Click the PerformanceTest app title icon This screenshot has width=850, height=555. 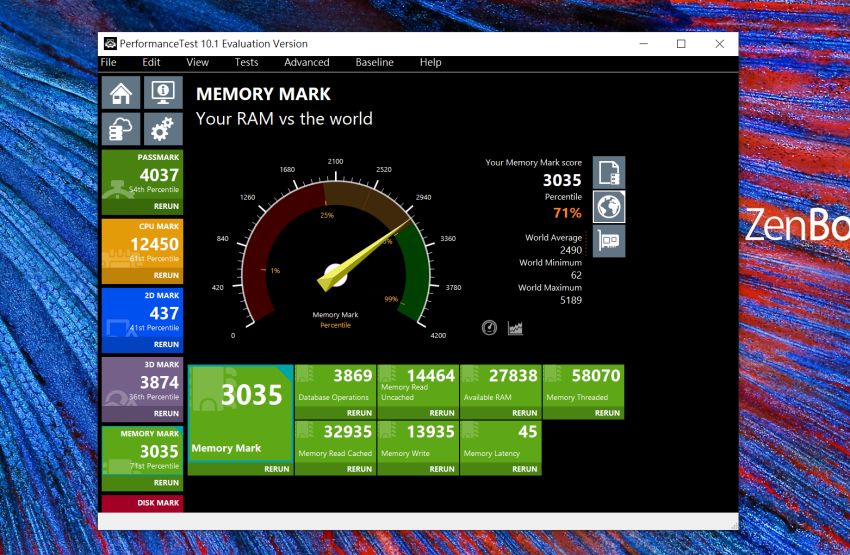110,44
